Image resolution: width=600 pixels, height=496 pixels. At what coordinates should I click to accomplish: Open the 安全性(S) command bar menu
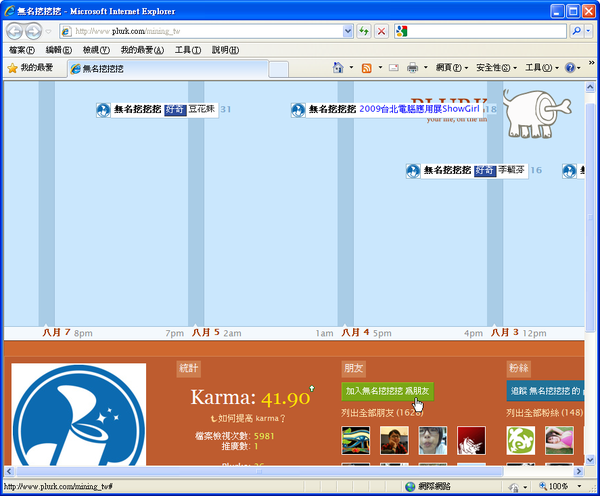pos(496,68)
